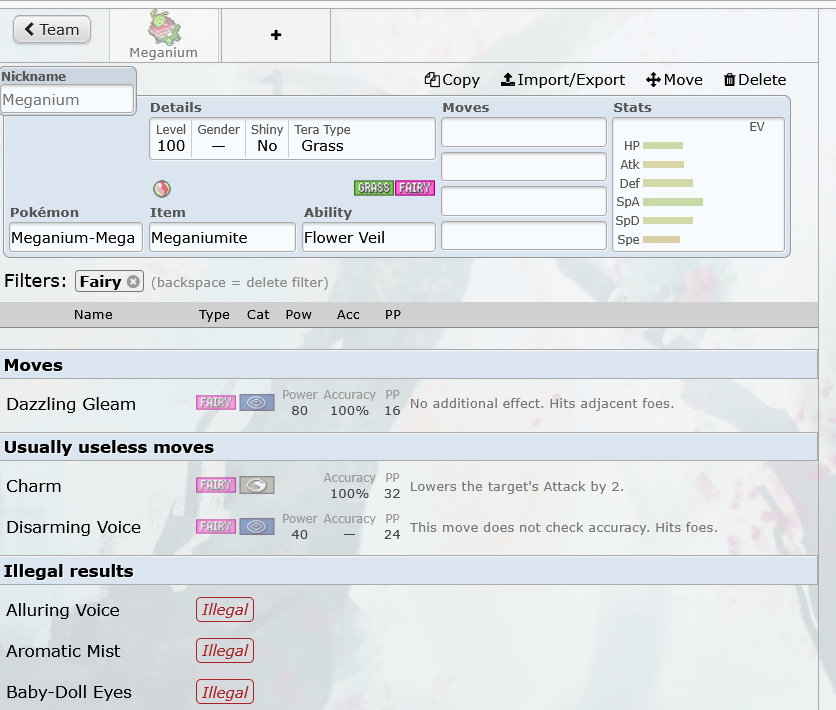Click the Nickname input field
Viewport: 836px width, 710px height.
click(x=67, y=100)
